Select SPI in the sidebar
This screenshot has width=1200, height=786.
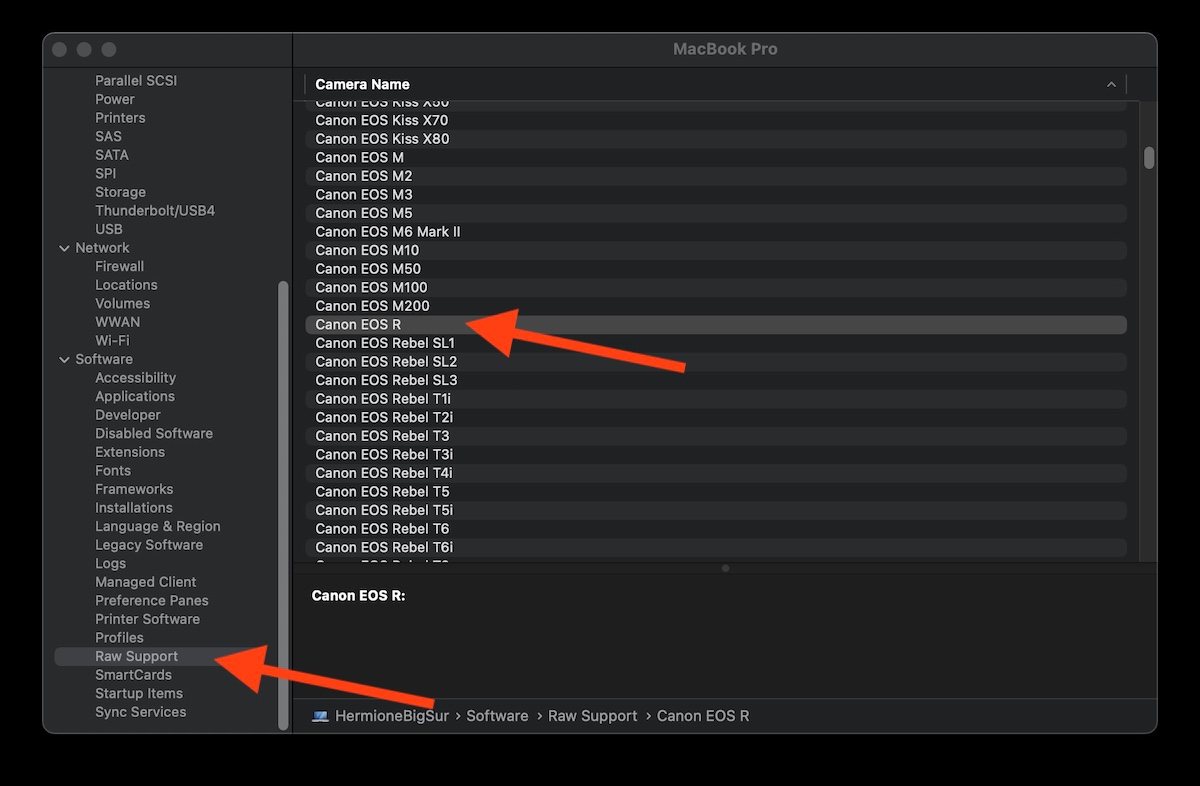pos(106,173)
